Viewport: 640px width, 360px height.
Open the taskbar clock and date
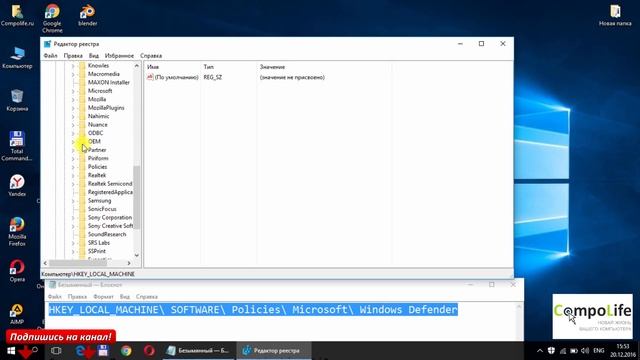click(623, 351)
